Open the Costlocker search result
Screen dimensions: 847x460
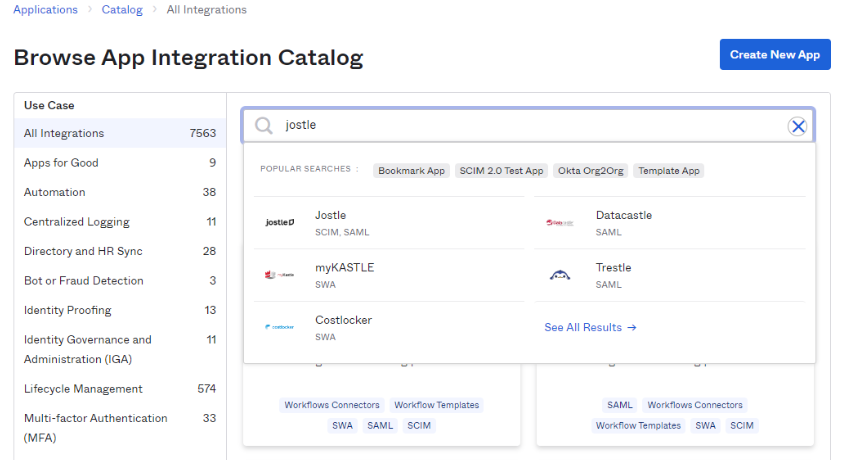(389, 328)
